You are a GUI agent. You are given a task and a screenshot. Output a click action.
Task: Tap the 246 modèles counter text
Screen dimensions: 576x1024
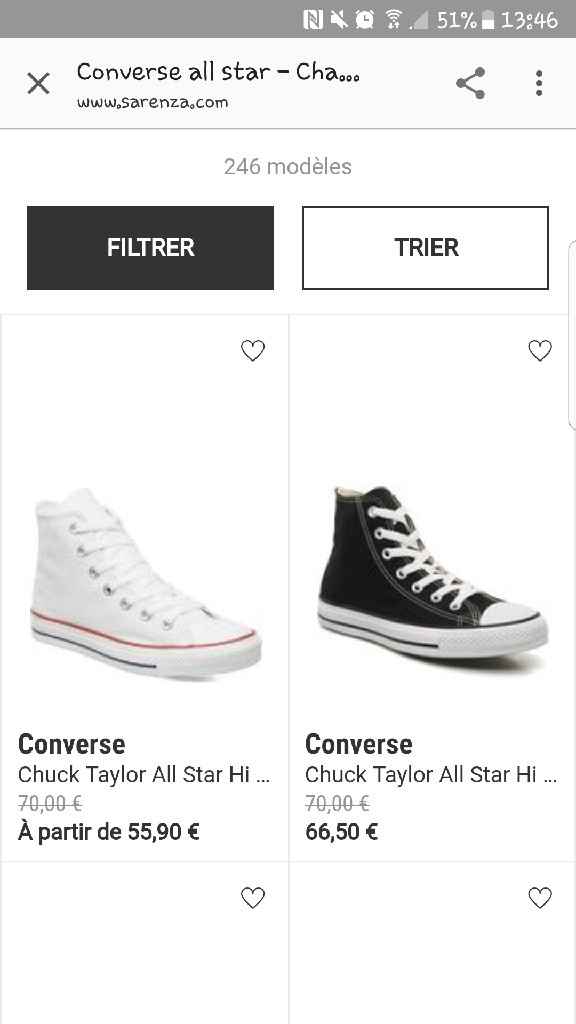pyautogui.click(x=287, y=166)
